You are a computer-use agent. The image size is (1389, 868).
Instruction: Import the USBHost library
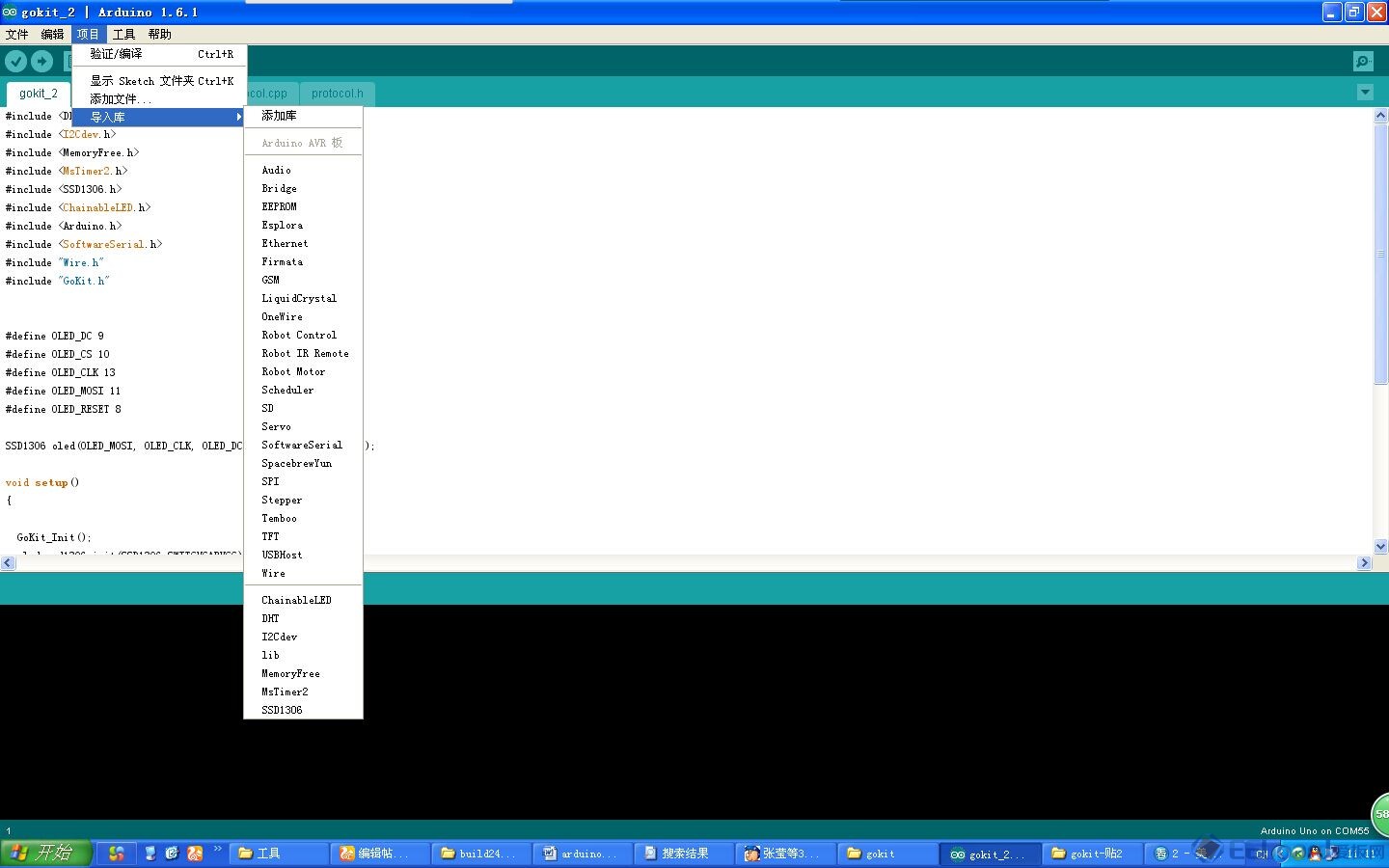pos(303,555)
